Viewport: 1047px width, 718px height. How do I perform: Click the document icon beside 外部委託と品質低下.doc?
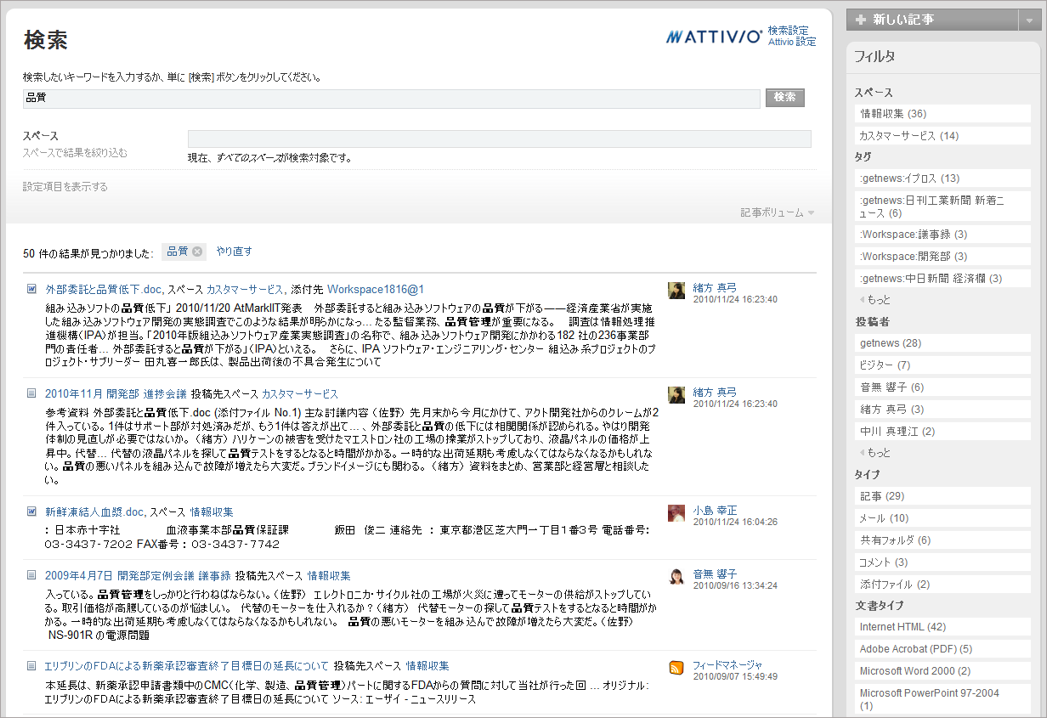click(x=32, y=289)
